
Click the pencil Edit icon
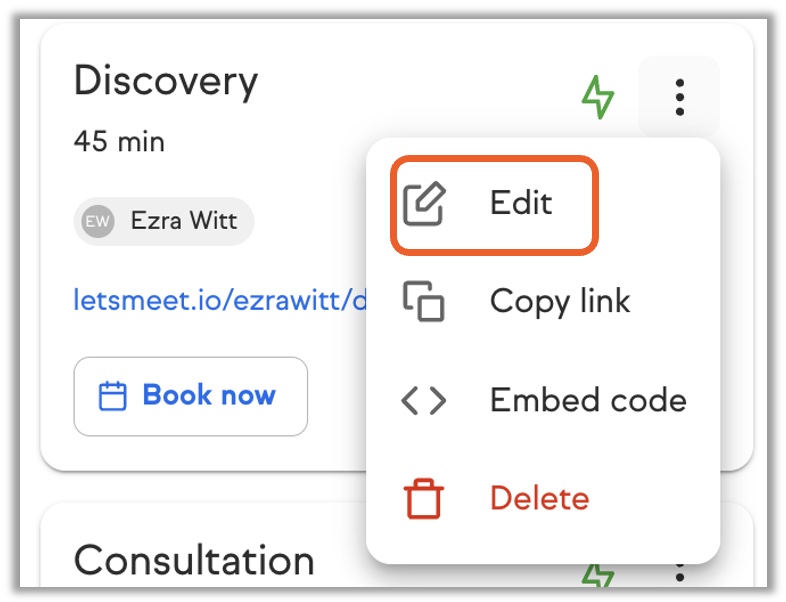point(424,204)
